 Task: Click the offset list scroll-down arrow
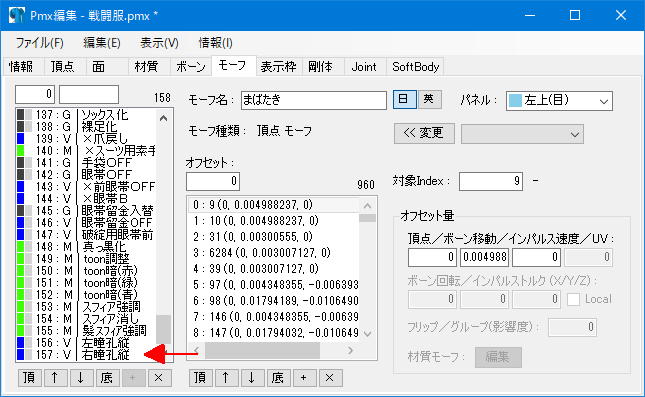[367, 334]
